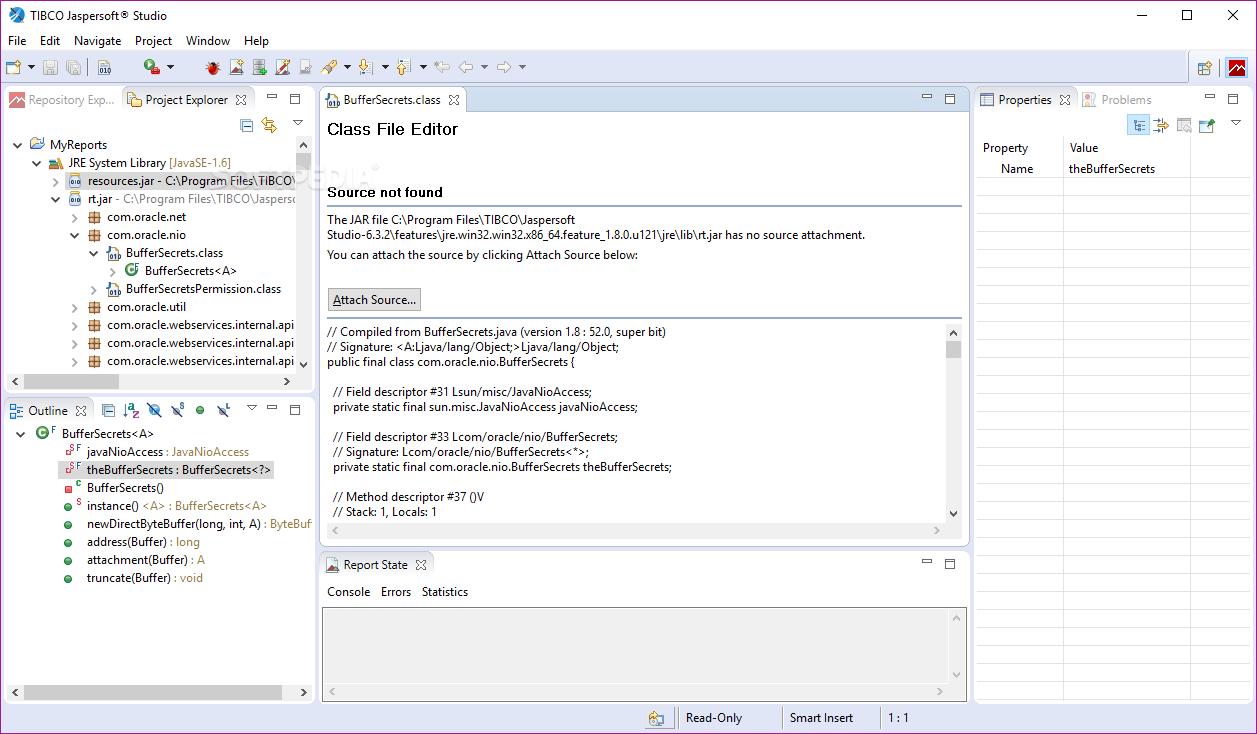Click the flashlight search toolbar icon
Image resolution: width=1257 pixels, height=734 pixels.
coord(329,67)
